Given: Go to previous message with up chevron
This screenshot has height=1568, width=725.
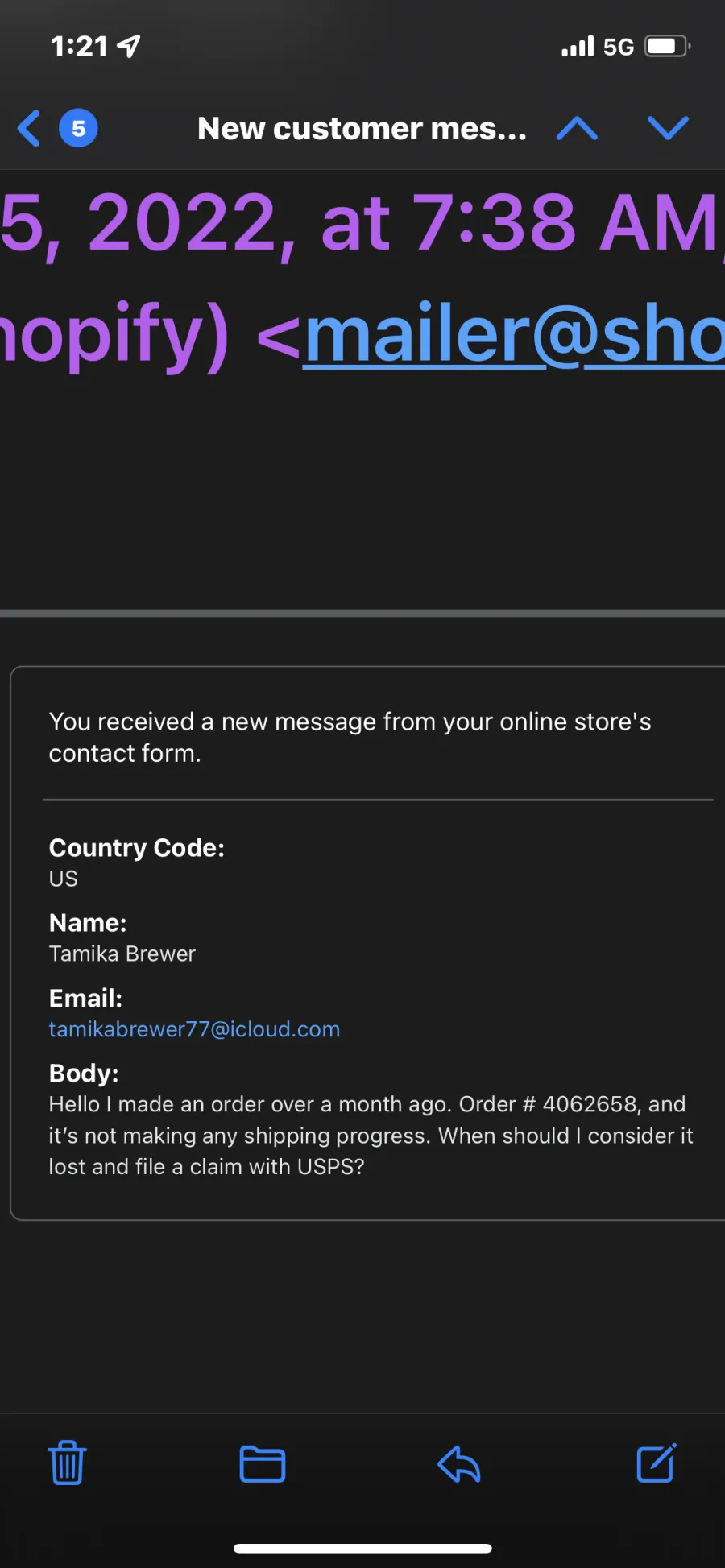Looking at the screenshot, I should pyautogui.click(x=577, y=128).
